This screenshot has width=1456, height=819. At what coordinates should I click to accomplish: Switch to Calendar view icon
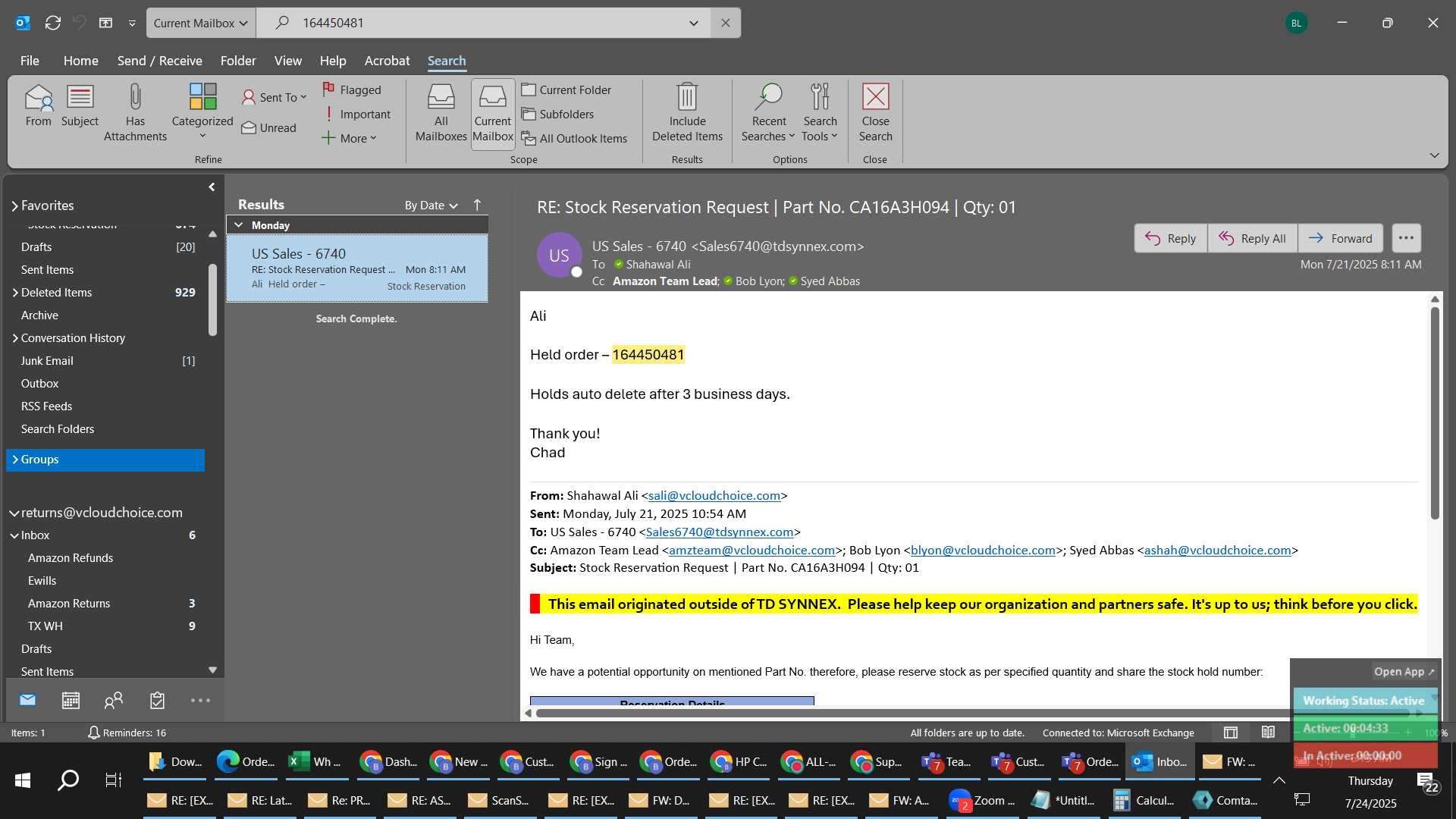(71, 700)
